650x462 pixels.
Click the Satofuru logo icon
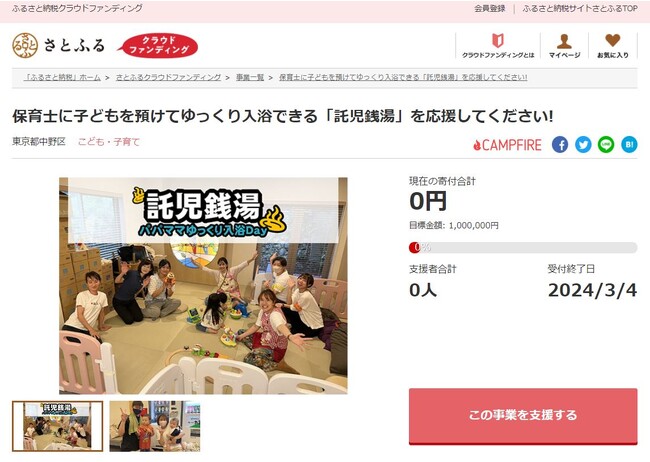click(25, 45)
